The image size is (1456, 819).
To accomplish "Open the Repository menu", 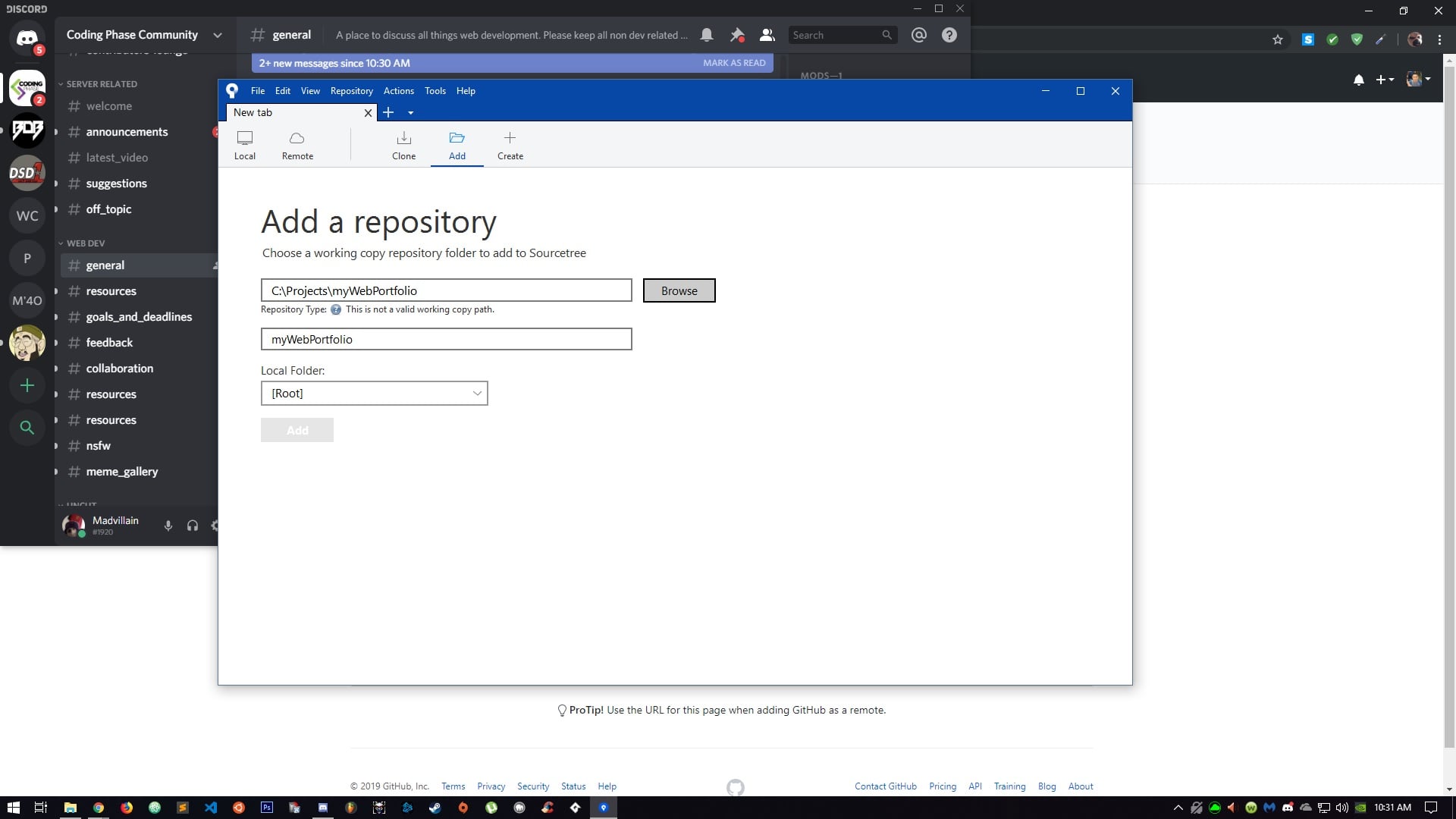I will (351, 91).
